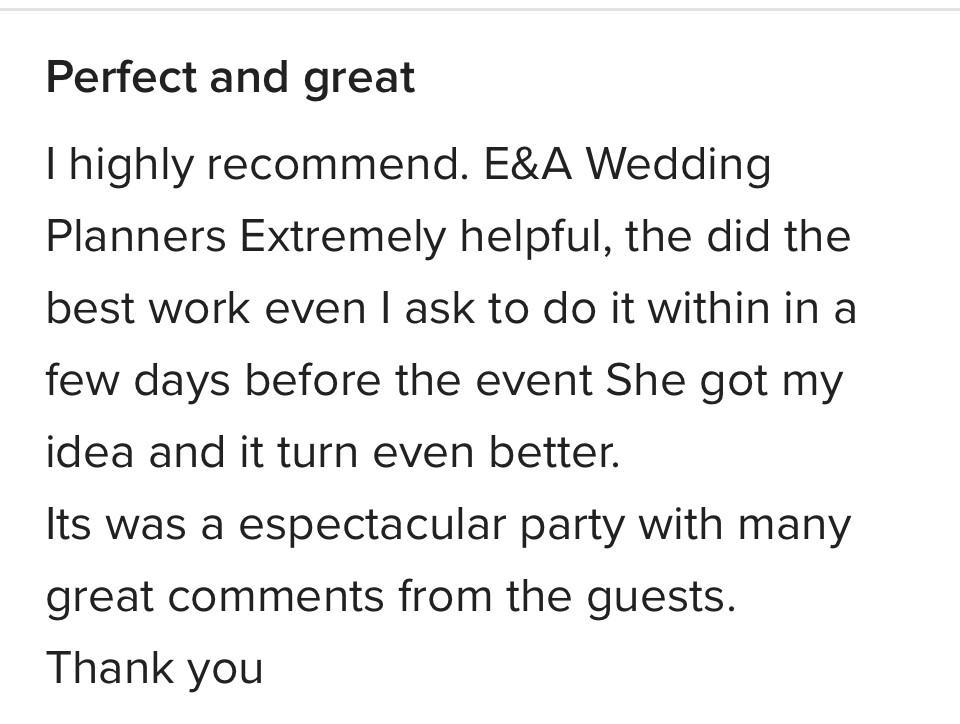Click the word "helpful," in the review
Image resolution: width=960 pixels, height=724 pixels.
click(535, 237)
